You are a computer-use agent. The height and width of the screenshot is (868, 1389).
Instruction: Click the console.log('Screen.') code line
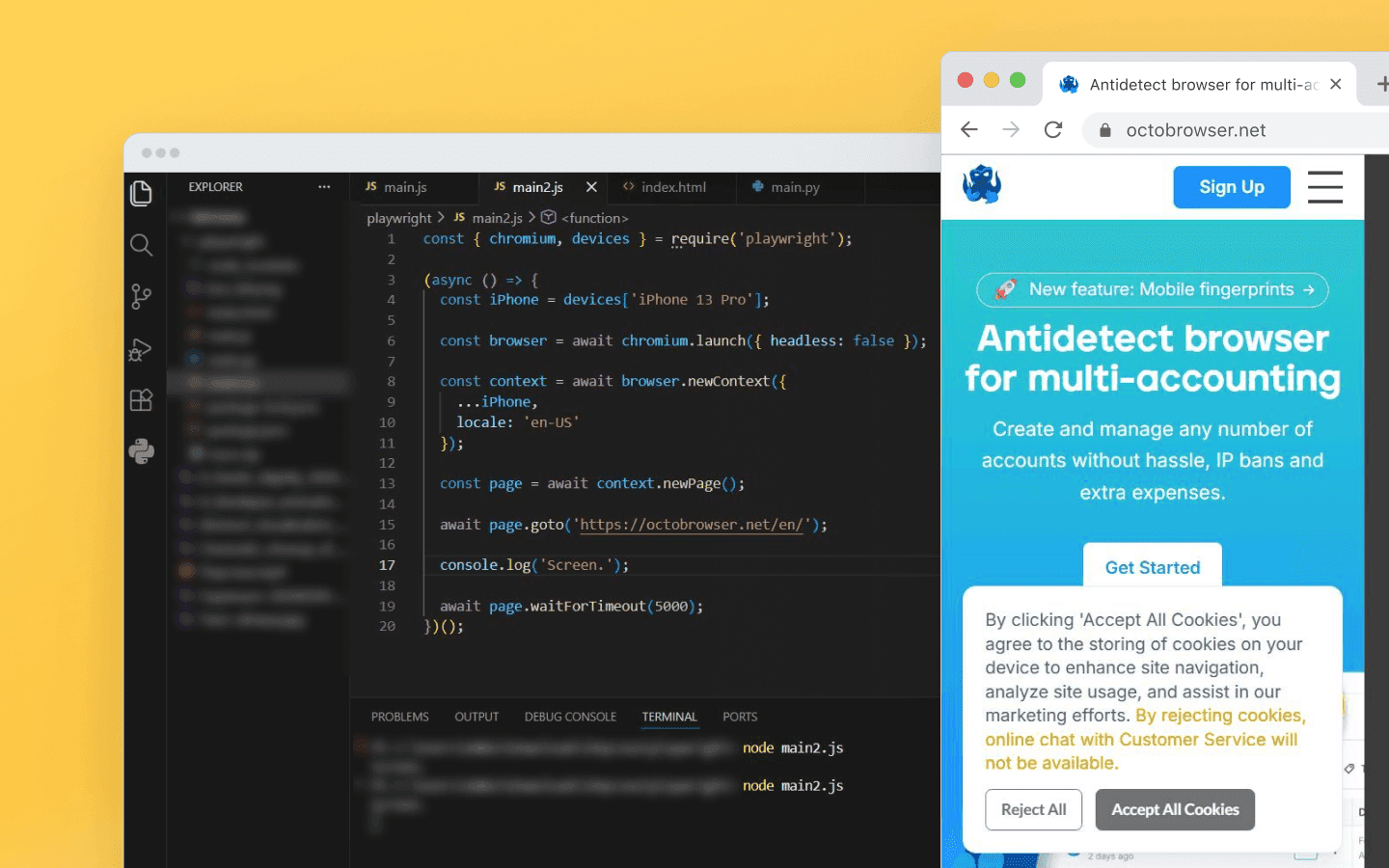coord(534,565)
